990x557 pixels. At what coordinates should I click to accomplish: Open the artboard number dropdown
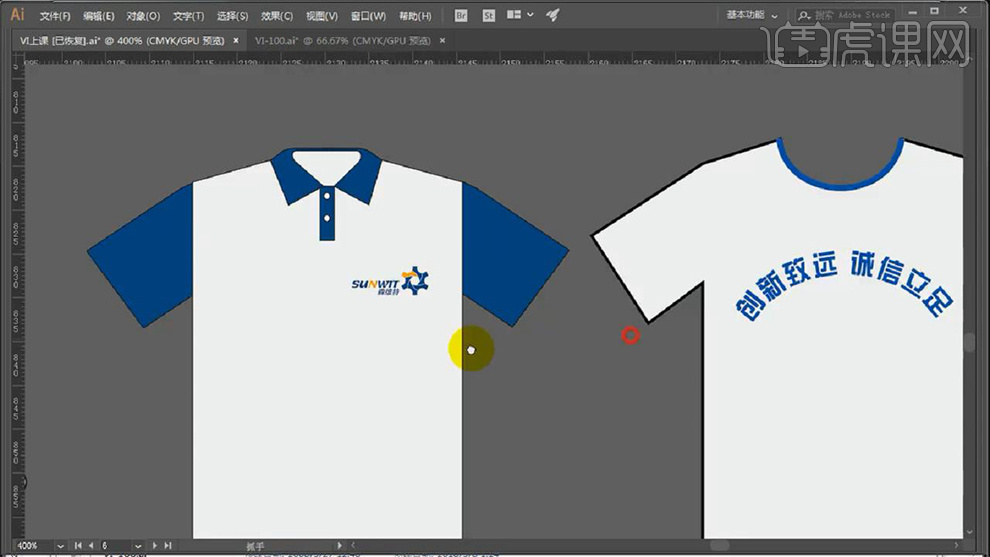click(137, 546)
